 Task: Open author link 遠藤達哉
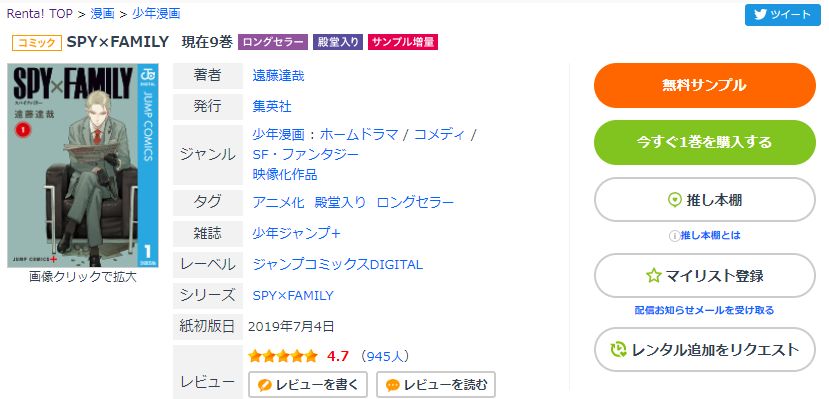279,76
